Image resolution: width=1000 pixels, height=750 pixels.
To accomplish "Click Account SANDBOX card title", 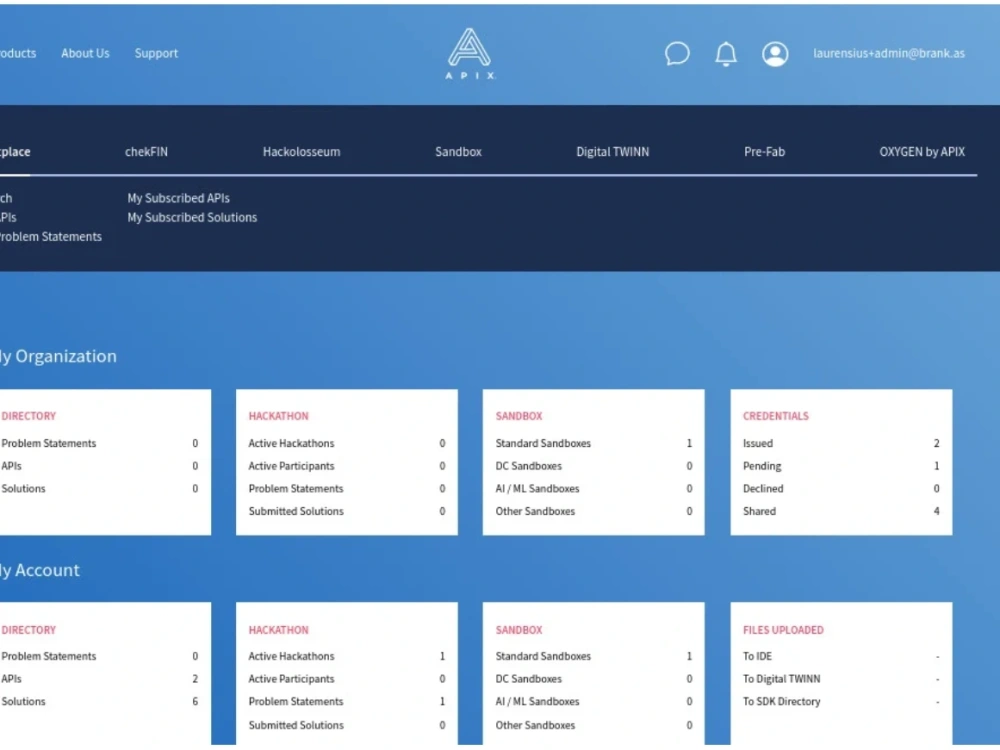I will [x=519, y=629].
